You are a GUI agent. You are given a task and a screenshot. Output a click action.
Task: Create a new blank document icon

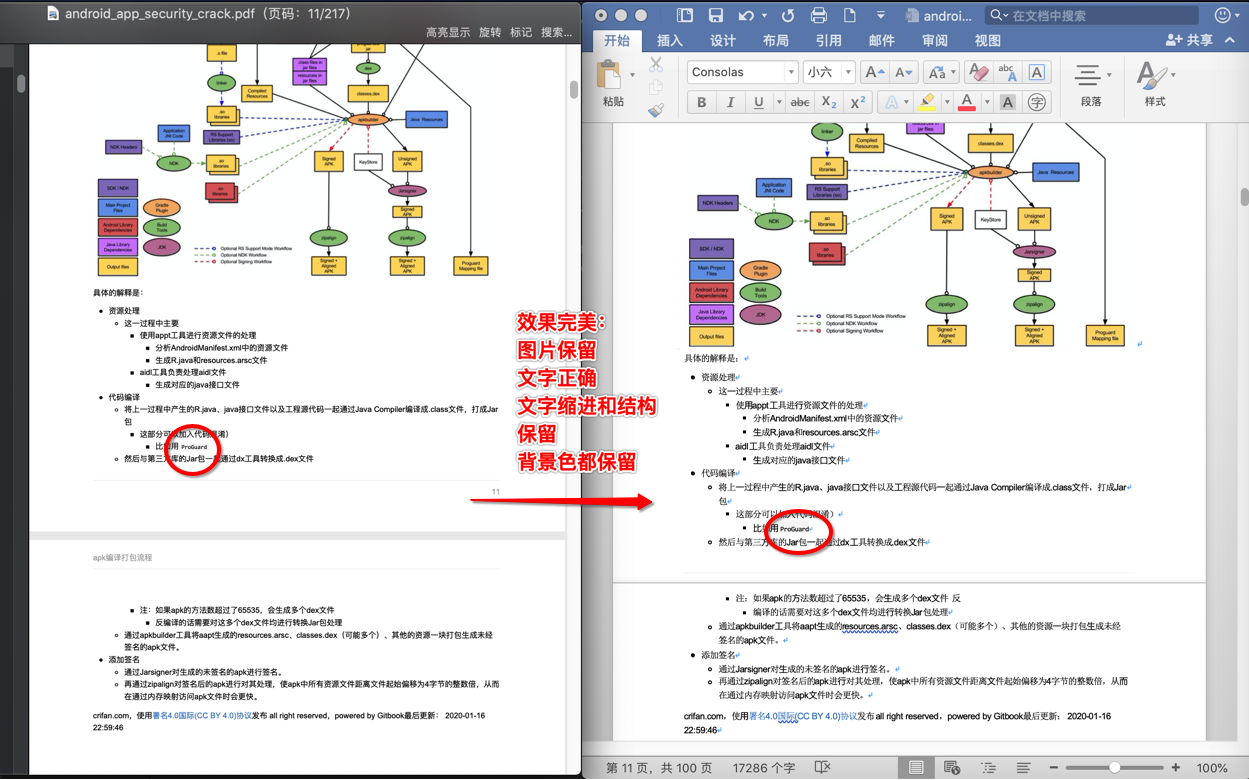click(x=850, y=15)
